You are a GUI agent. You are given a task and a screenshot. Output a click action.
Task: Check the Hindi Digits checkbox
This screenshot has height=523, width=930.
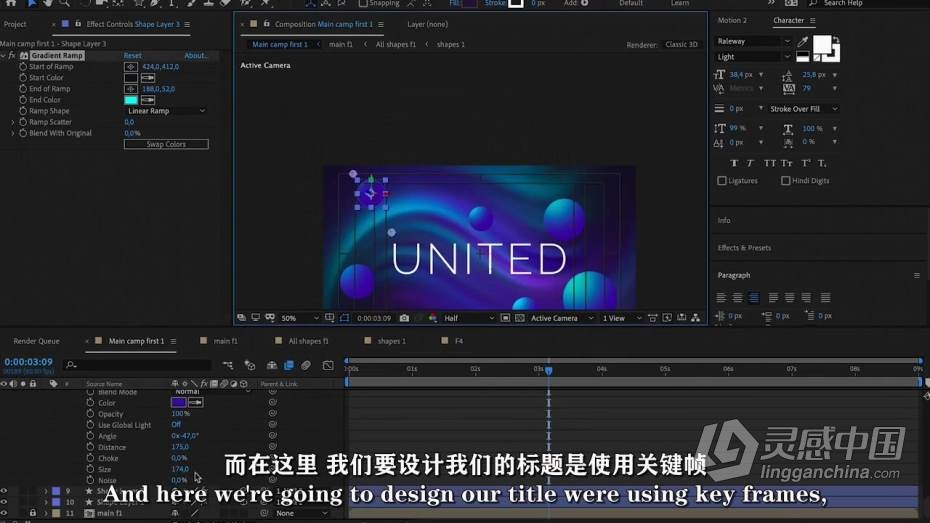click(785, 180)
